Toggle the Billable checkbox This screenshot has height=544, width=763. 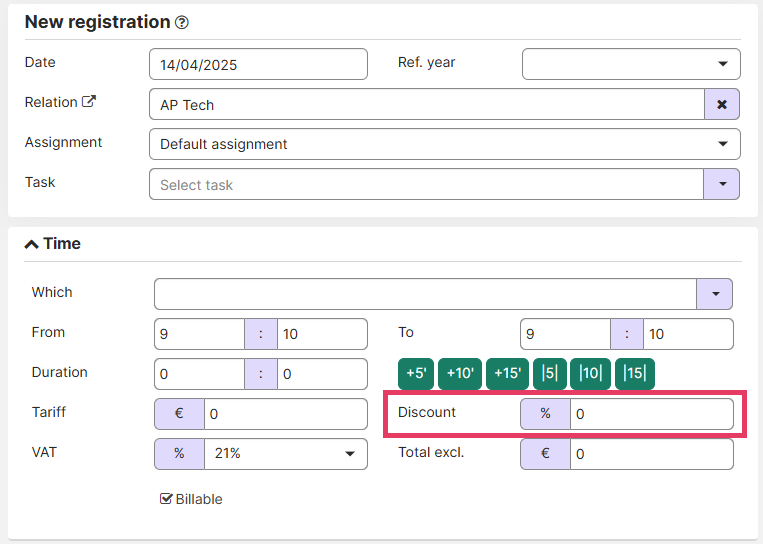[167, 499]
